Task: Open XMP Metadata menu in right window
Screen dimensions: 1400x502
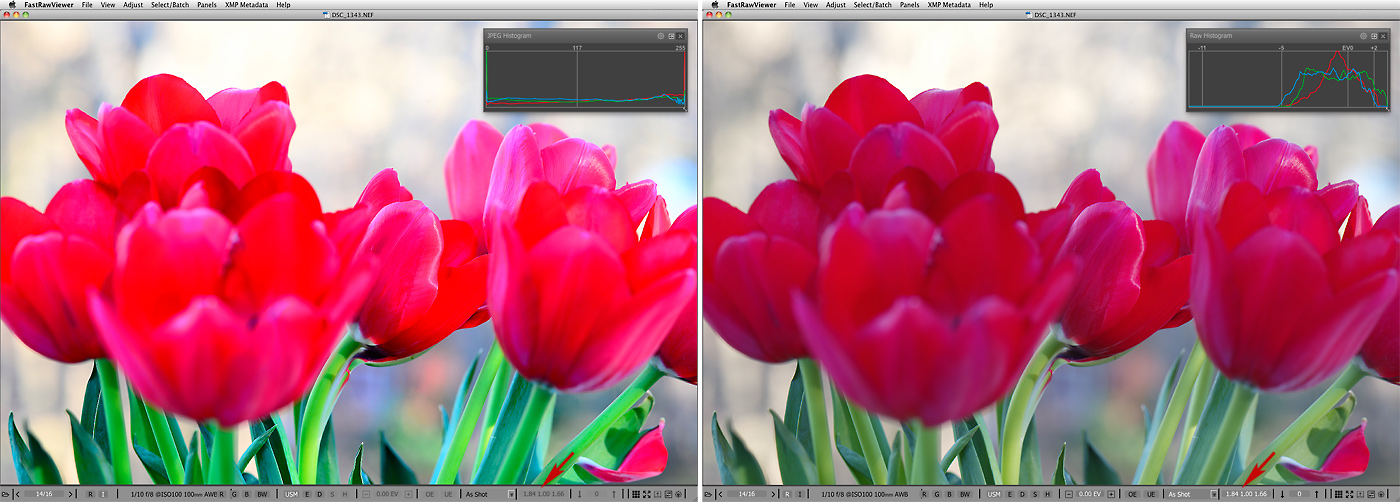Action: [948, 5]
